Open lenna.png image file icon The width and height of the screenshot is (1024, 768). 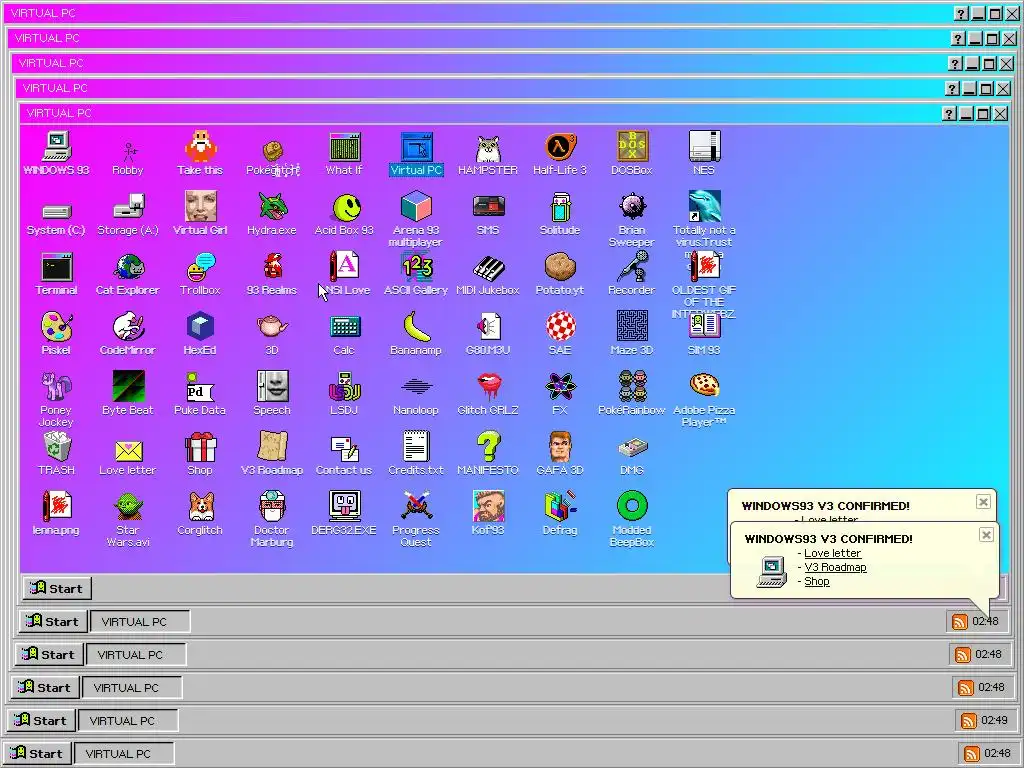pyautogui.click(x=56, y=515)
